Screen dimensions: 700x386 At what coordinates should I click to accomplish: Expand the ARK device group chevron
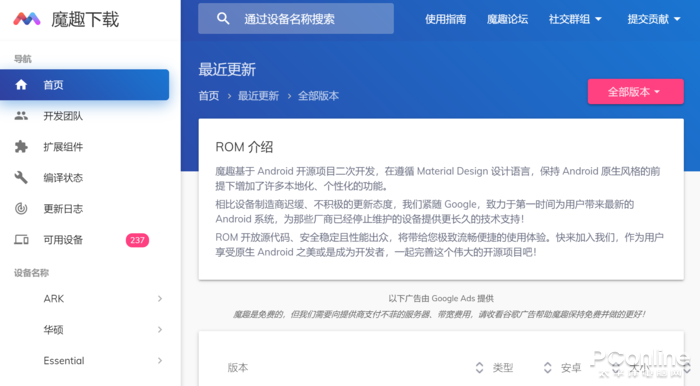pyautogui.click(x=160, y=299)
